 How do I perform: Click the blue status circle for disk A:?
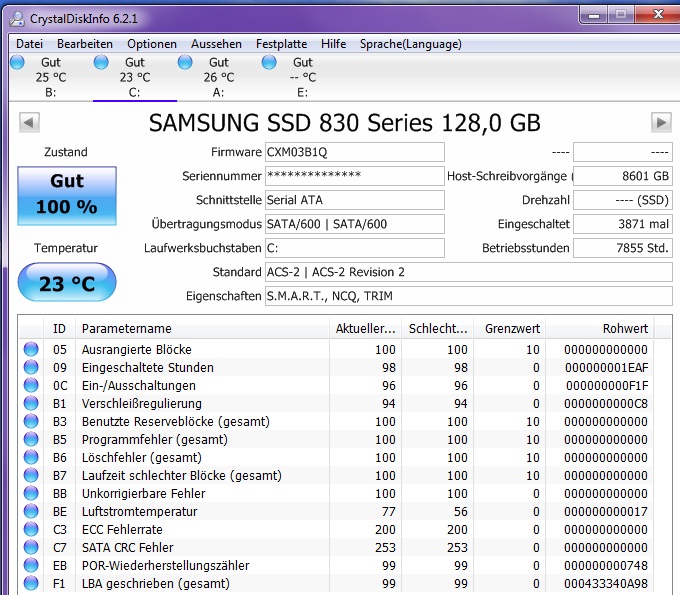[185, 62]
